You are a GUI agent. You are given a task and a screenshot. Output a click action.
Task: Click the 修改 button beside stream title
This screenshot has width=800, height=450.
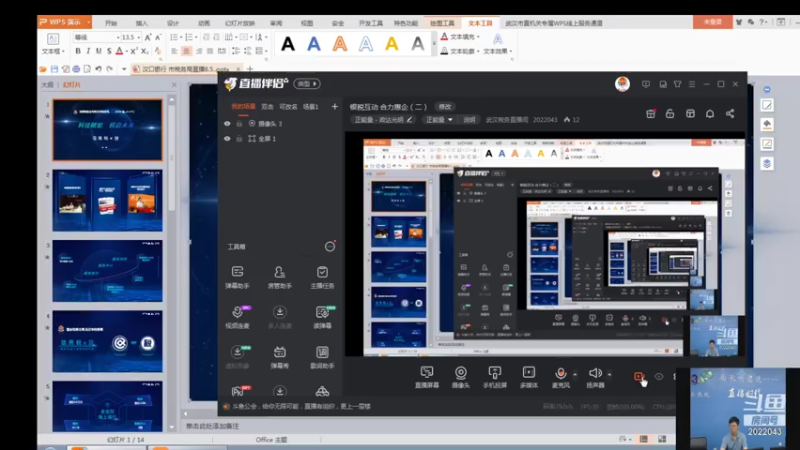pos(445,107)
